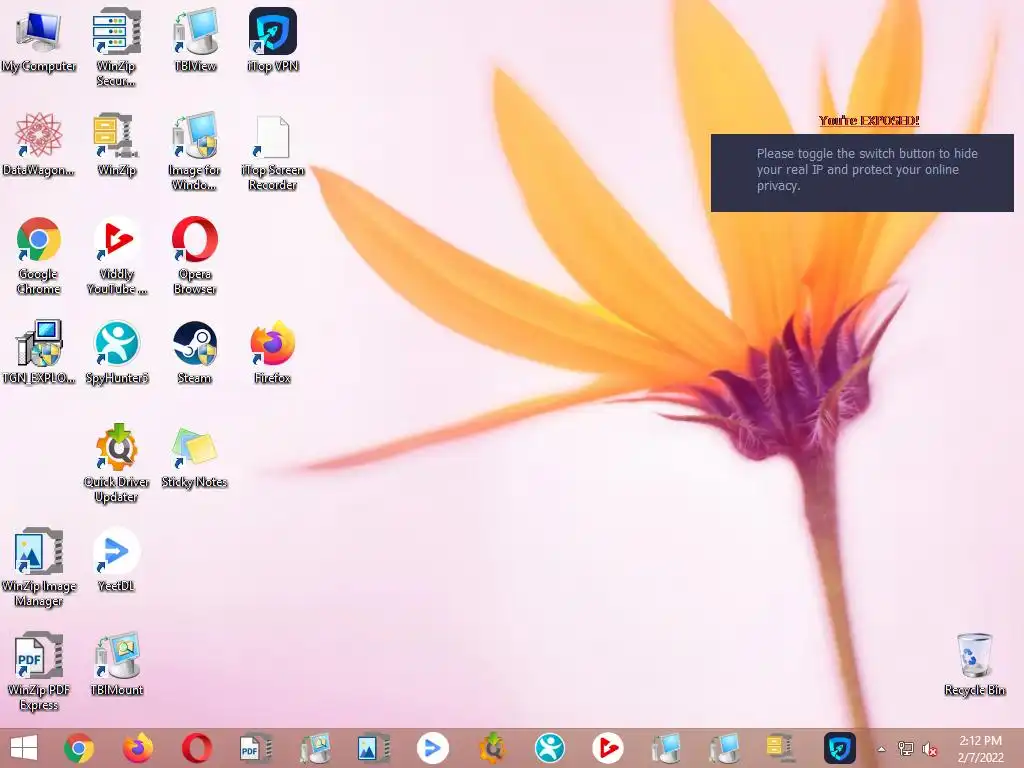Open the WinZip desktop shortcut

click(116, 144)
